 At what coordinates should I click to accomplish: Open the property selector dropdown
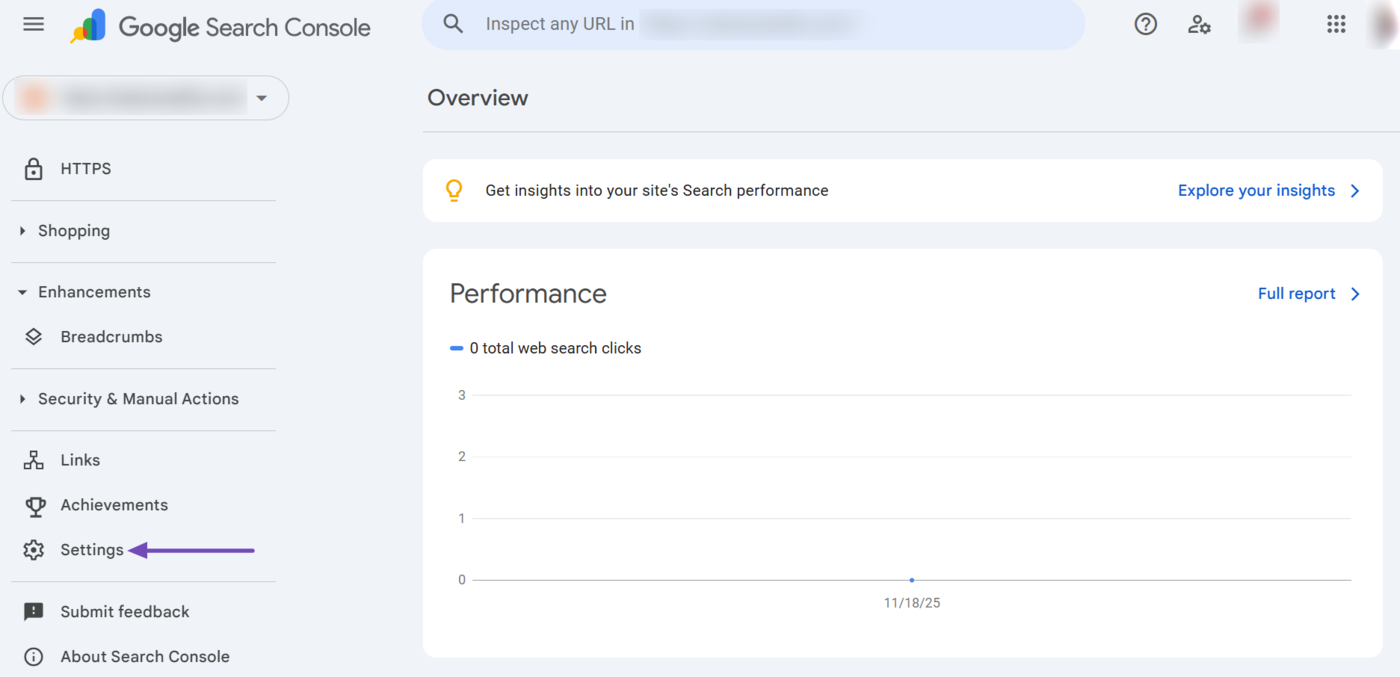click(x=261, y=98)
